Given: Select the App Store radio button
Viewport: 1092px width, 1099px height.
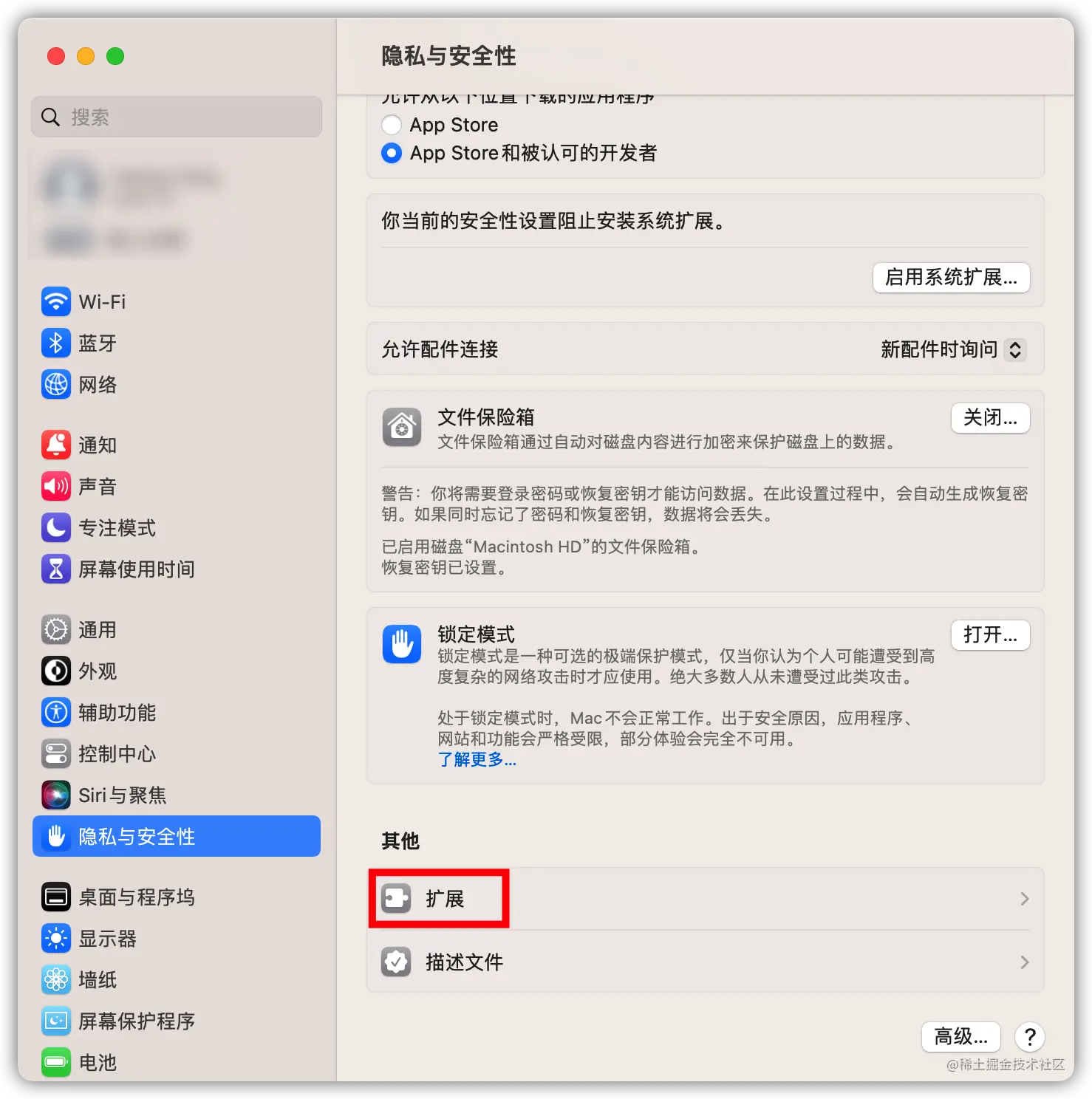Looking at the screenshot, I should coord(392,125).
